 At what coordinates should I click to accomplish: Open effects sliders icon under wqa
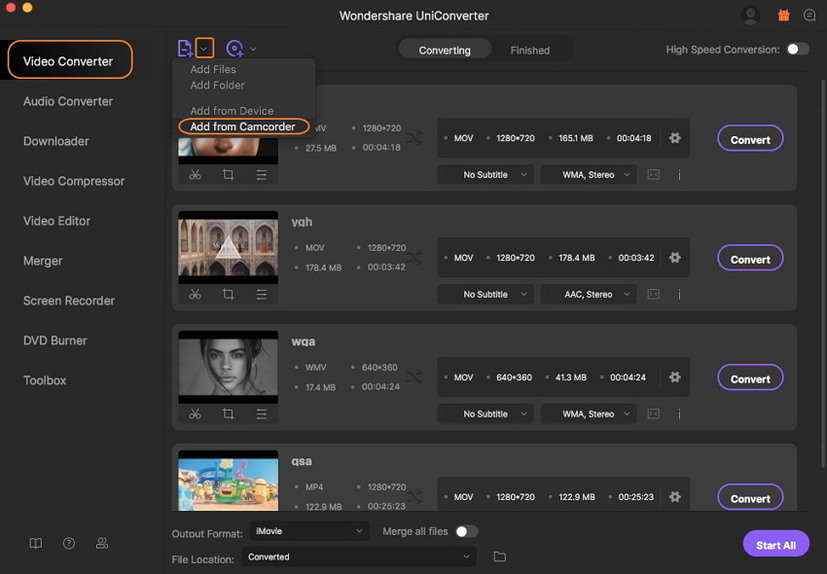[x=261, y=414]
